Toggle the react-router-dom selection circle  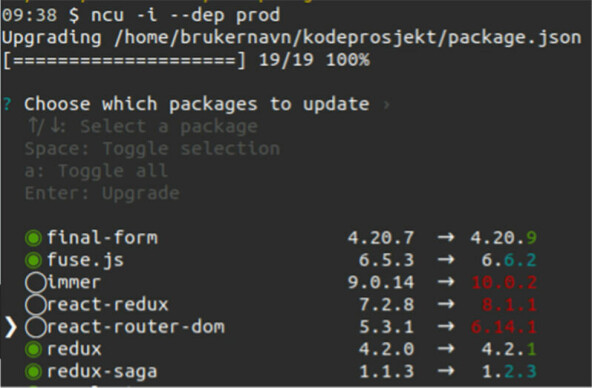[x=35, y=327]
